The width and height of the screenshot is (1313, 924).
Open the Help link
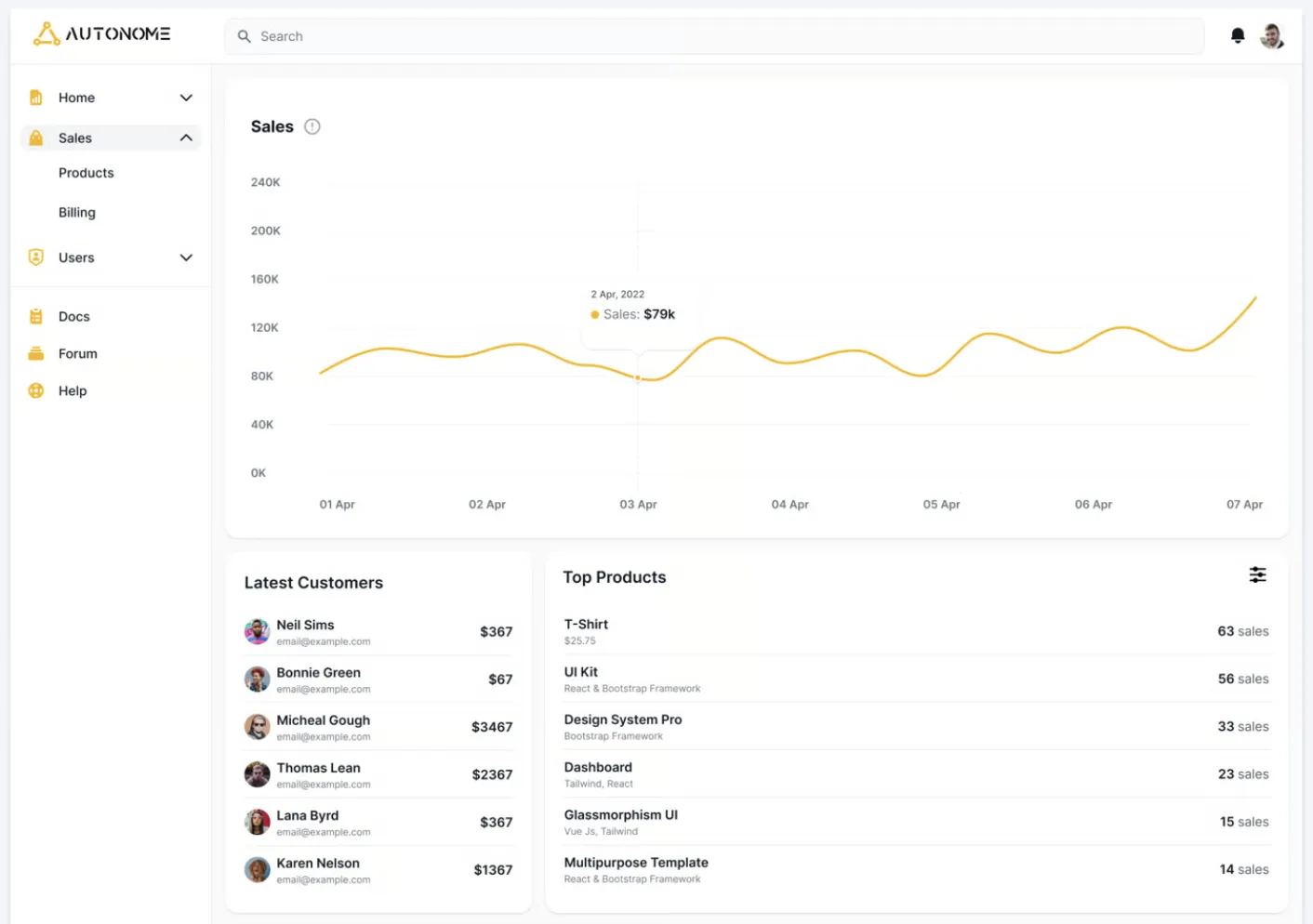[x=73, y=390]
